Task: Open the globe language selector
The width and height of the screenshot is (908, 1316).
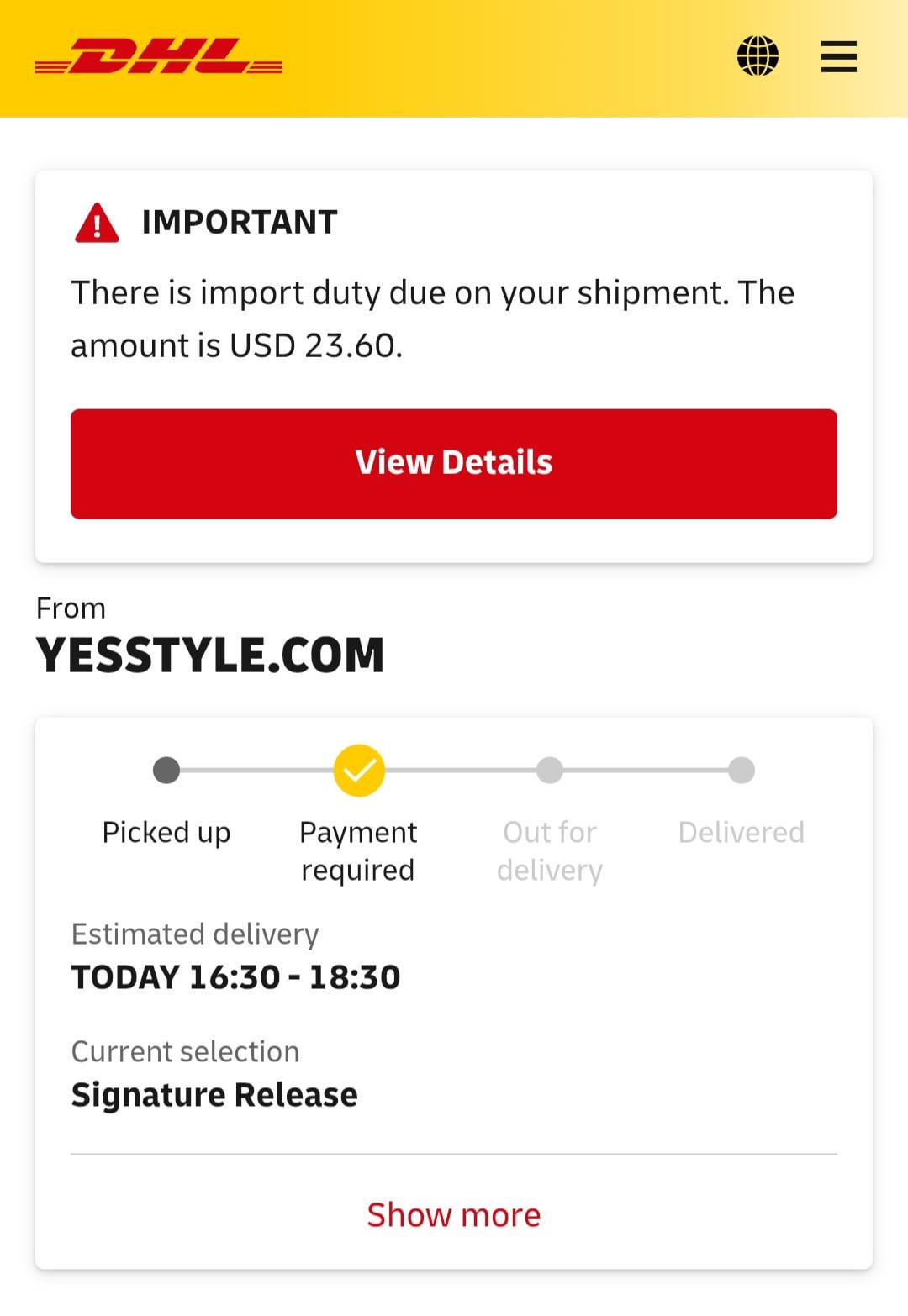Action: point(758,56)
